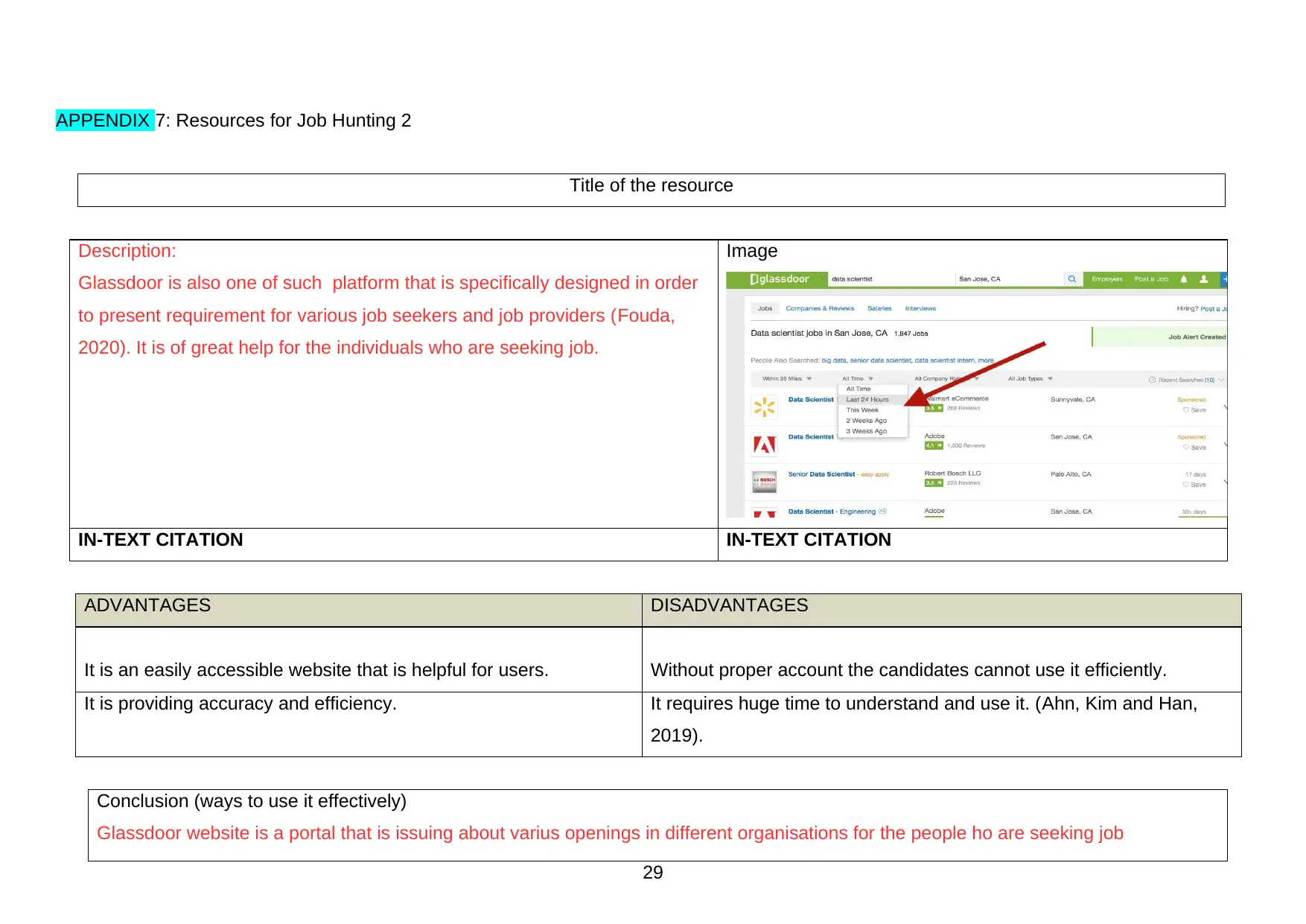Click the Adobe logo in the second job row

[x=765, y=445]
